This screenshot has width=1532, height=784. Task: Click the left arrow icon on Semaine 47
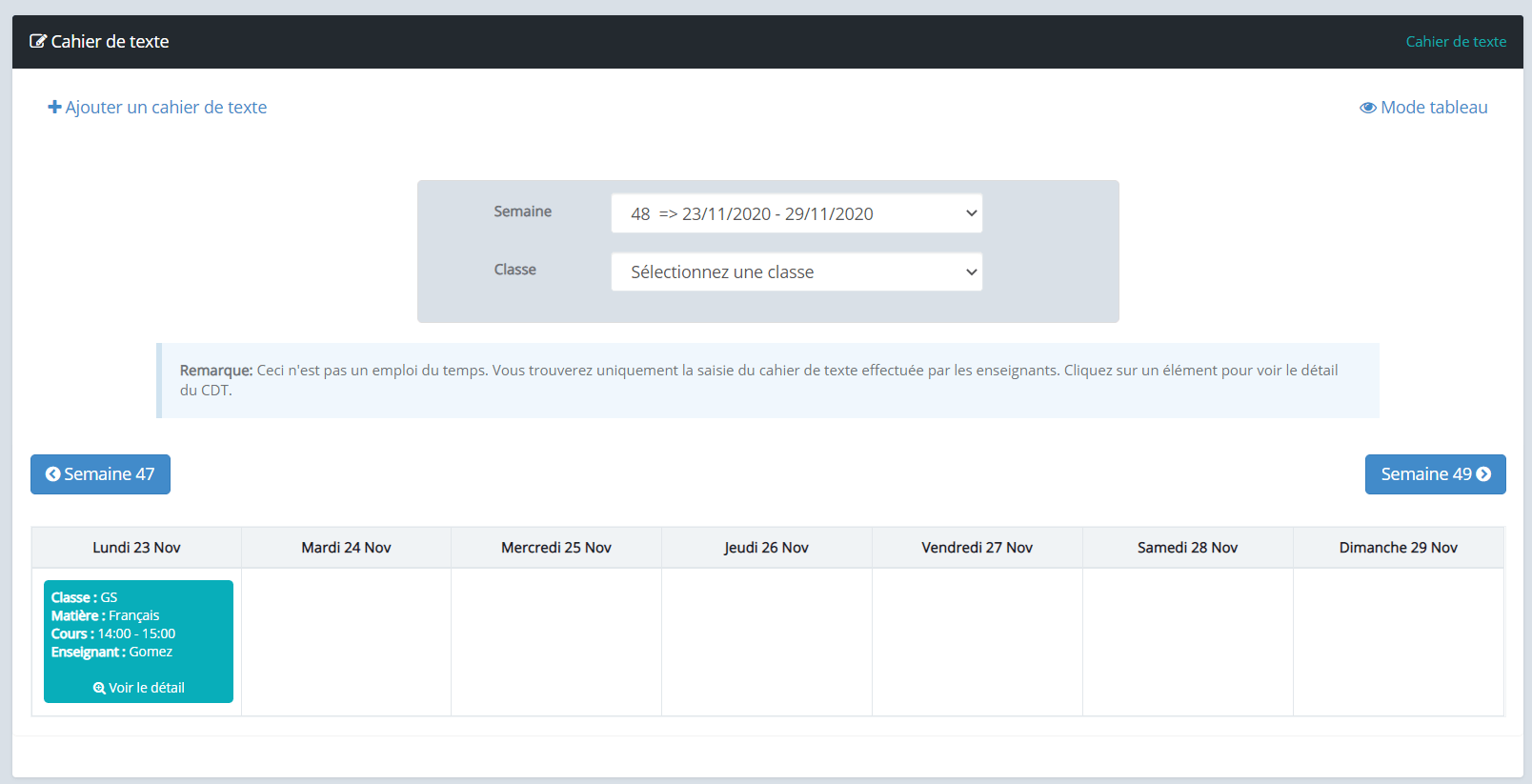[x=52, y=474]
